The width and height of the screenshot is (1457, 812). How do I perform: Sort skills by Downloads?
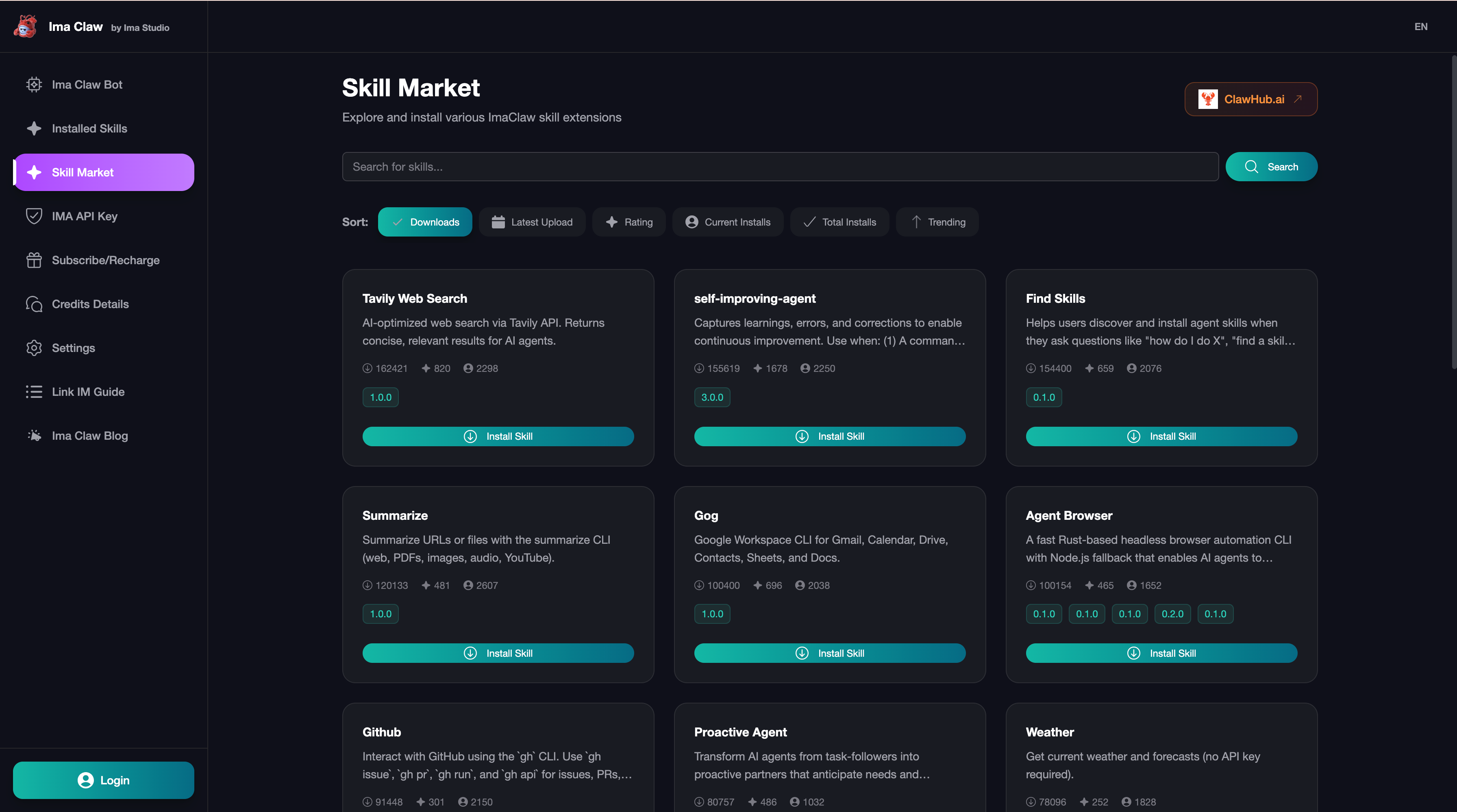click(x=425, y=222)
